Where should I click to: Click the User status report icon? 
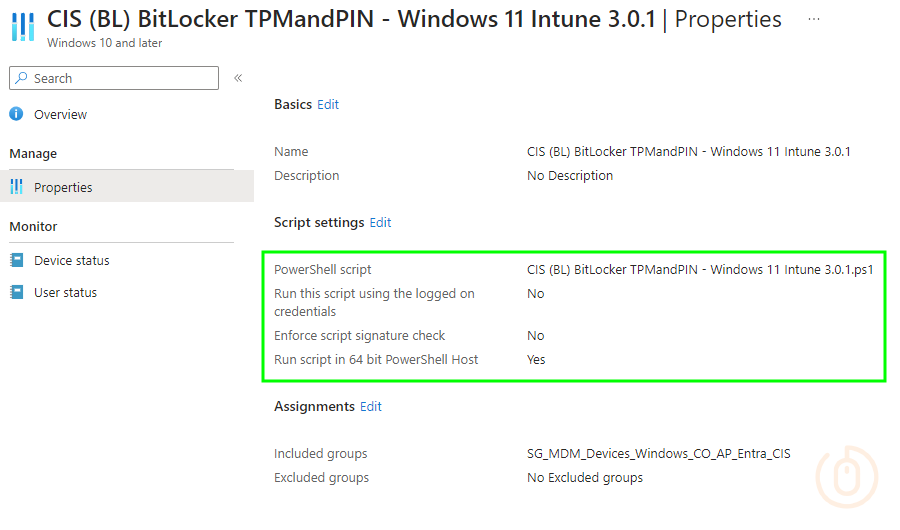point(16,293)
